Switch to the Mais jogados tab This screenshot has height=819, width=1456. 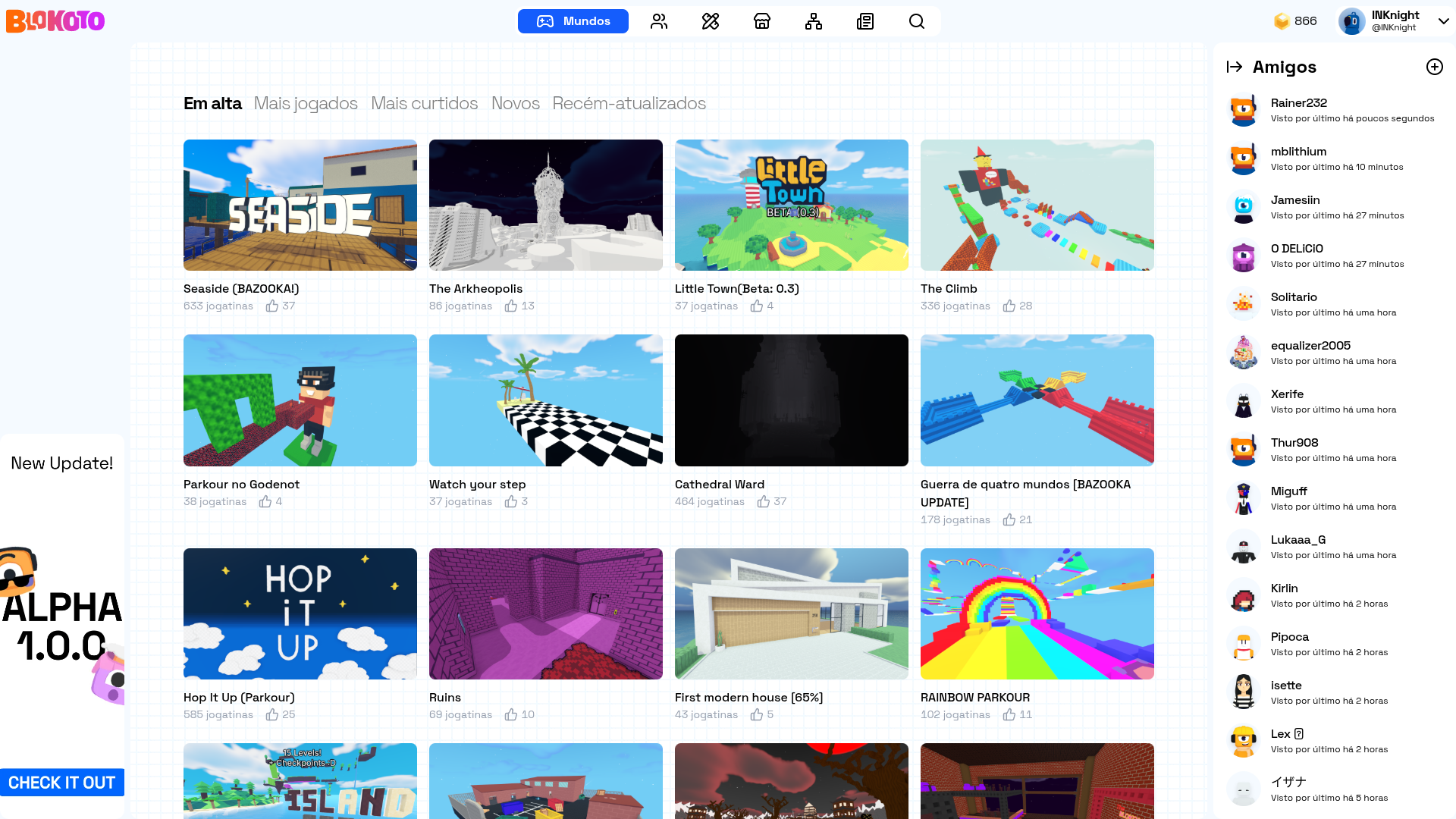click(306, 103)
